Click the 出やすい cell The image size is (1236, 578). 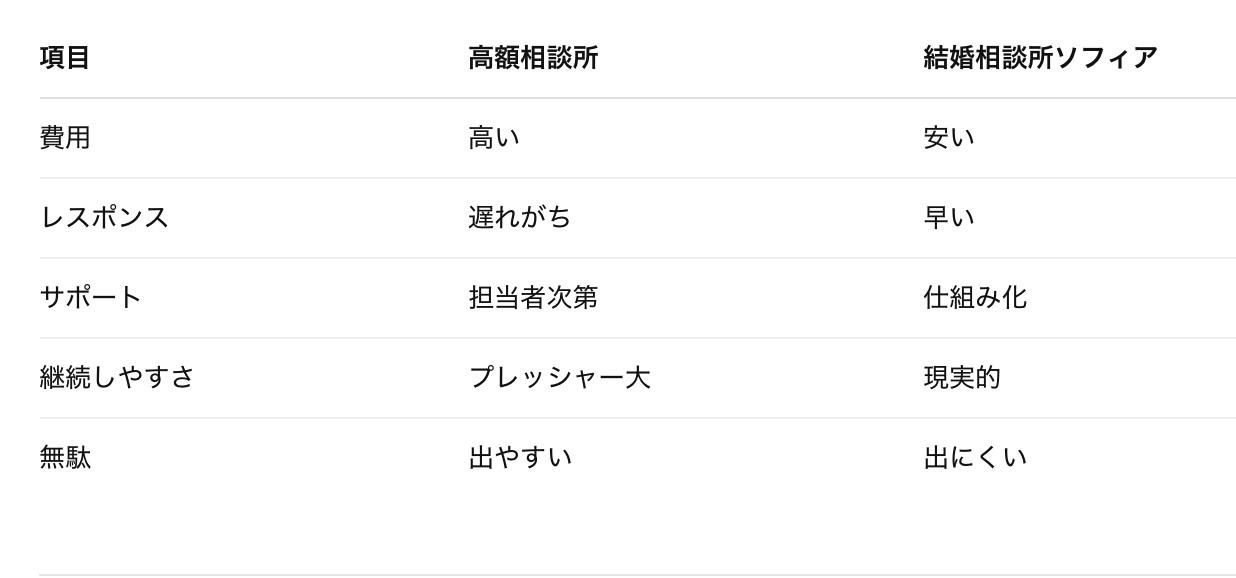click(520, 458)
